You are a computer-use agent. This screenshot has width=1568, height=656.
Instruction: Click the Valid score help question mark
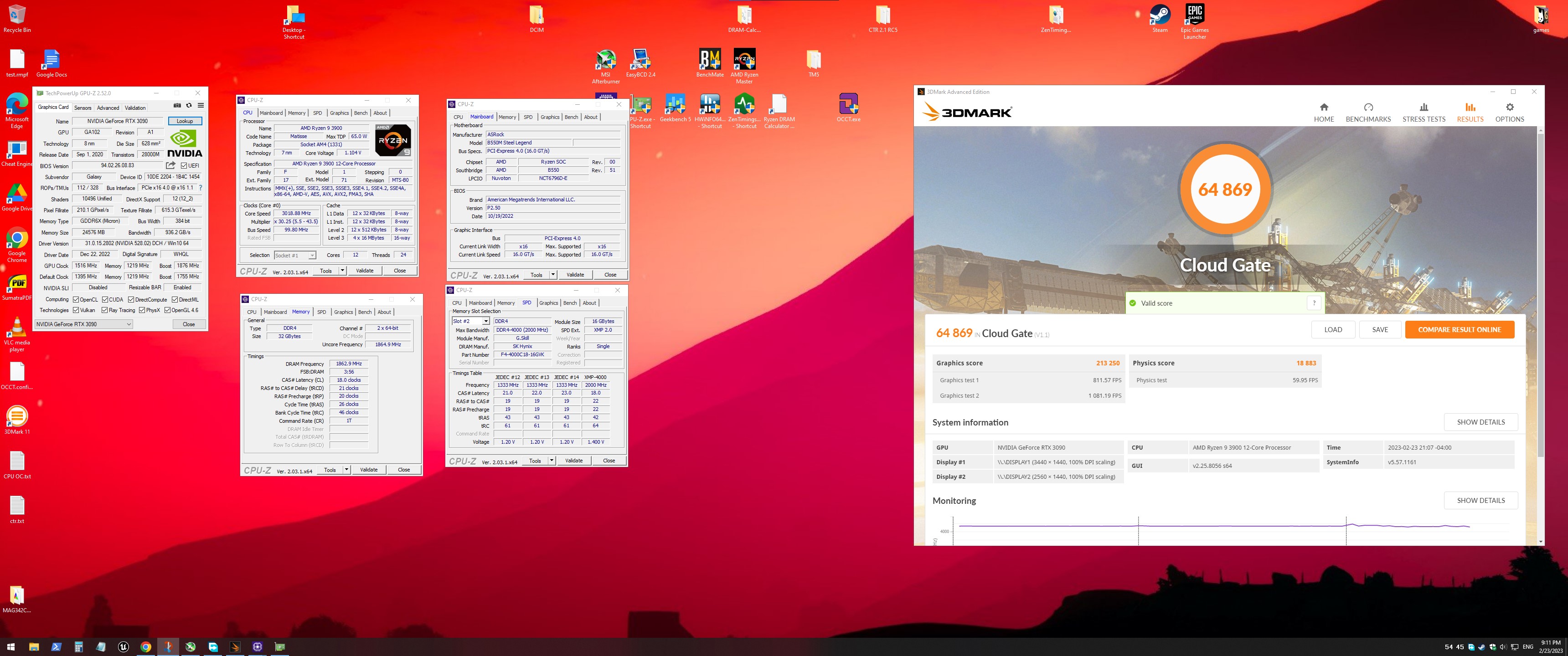pos(1314,303)
